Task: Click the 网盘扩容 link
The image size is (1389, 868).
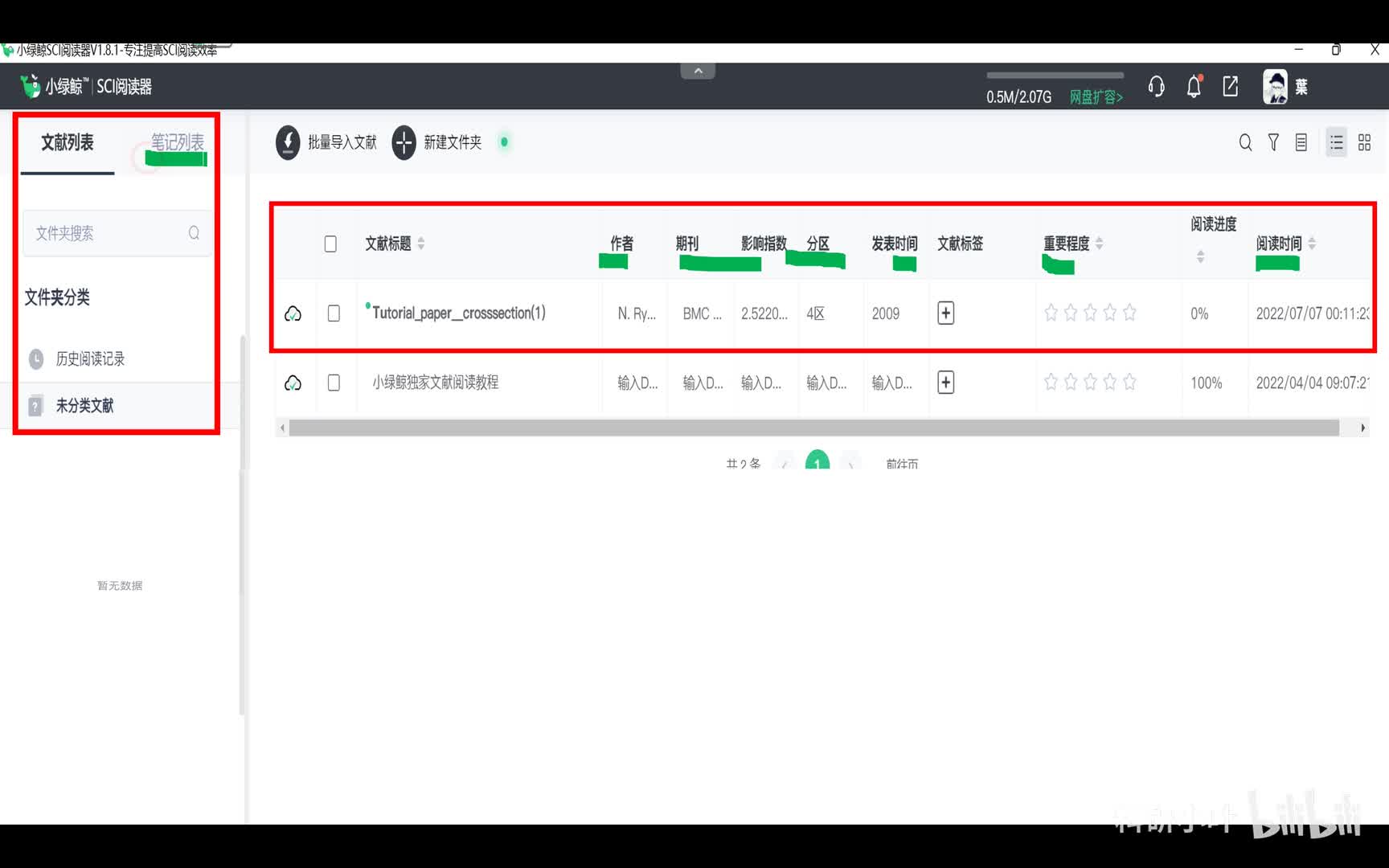Action: (1096, 97)
